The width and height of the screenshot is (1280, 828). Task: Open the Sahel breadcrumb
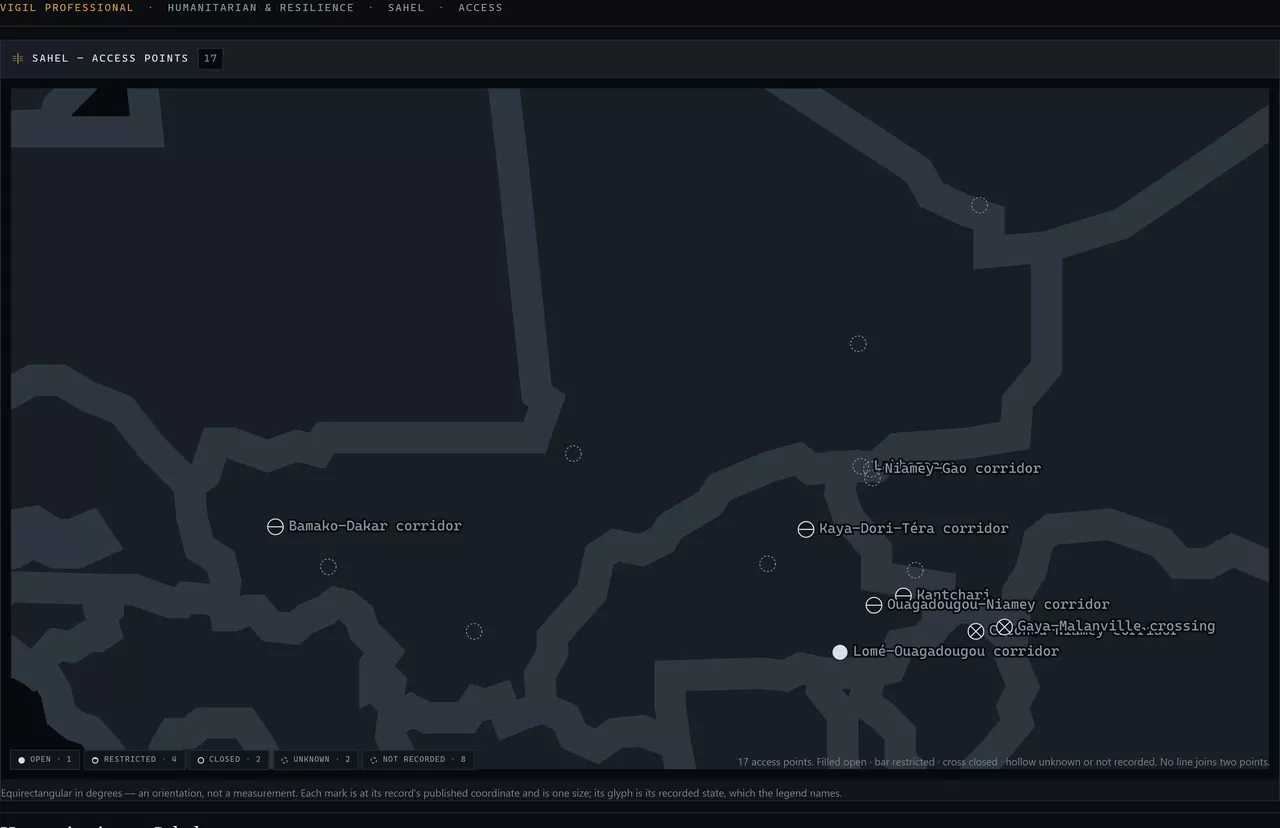pos(406,8)
